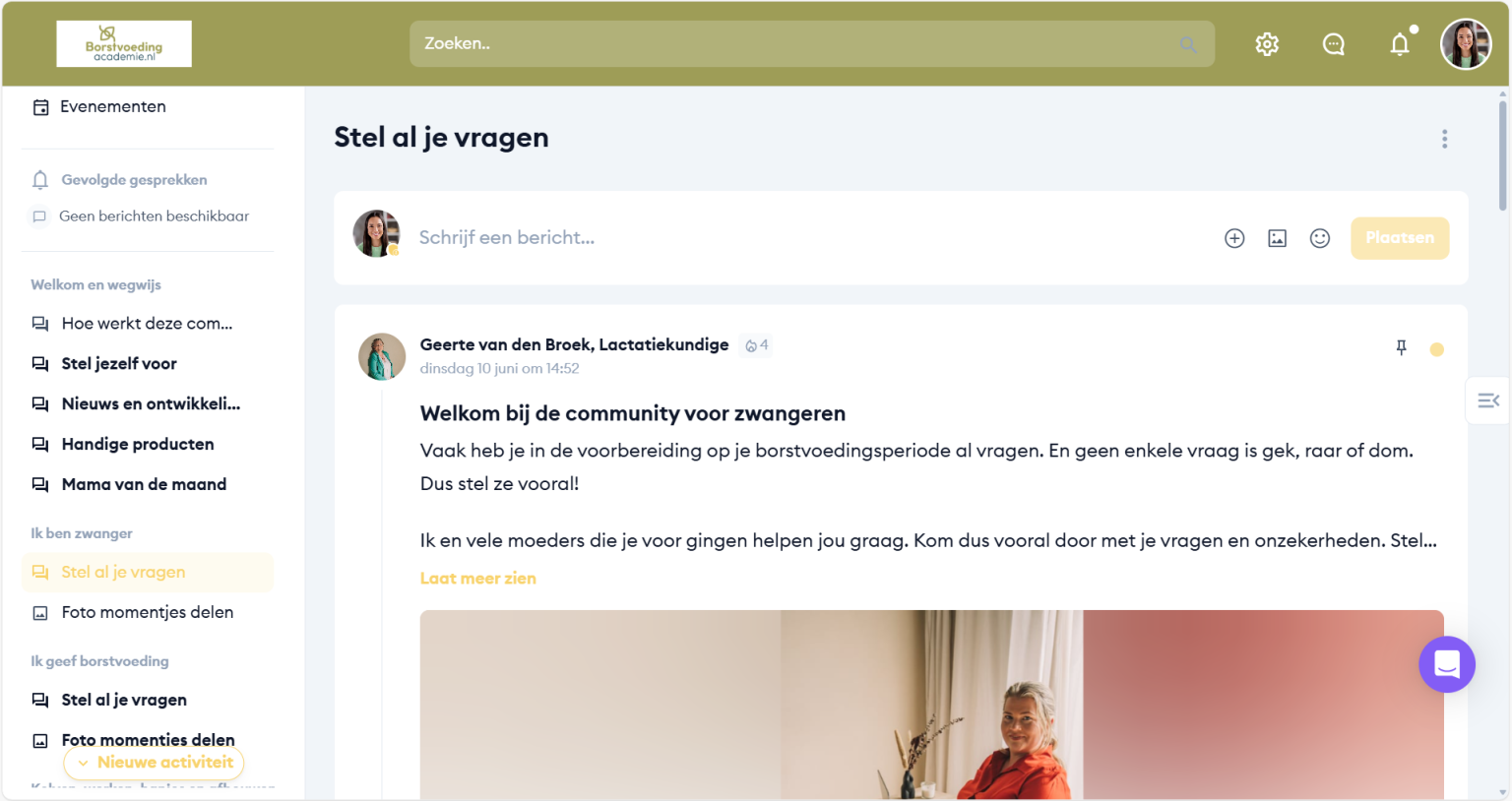Select Stel jezelf voor channel
This screenshot has width=1512, height=801.
coord(119,364)
